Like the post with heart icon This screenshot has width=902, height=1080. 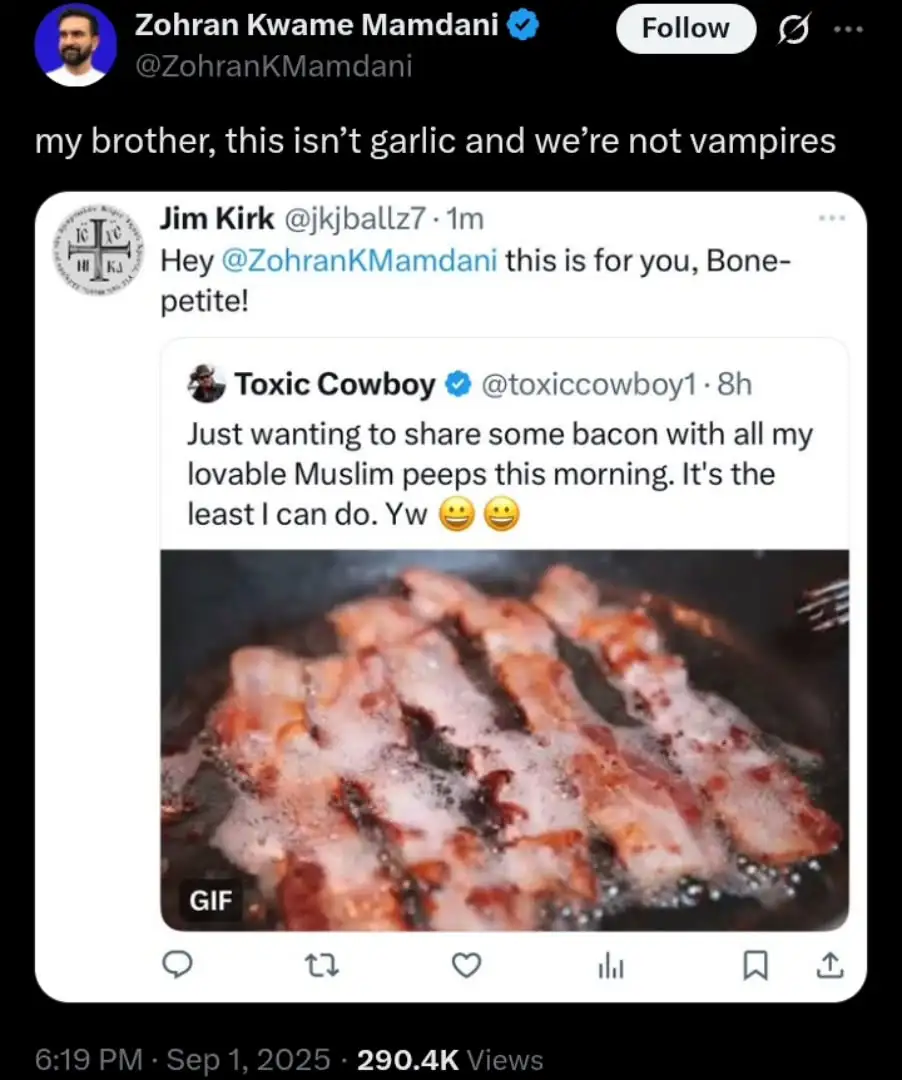coord(466,964)
